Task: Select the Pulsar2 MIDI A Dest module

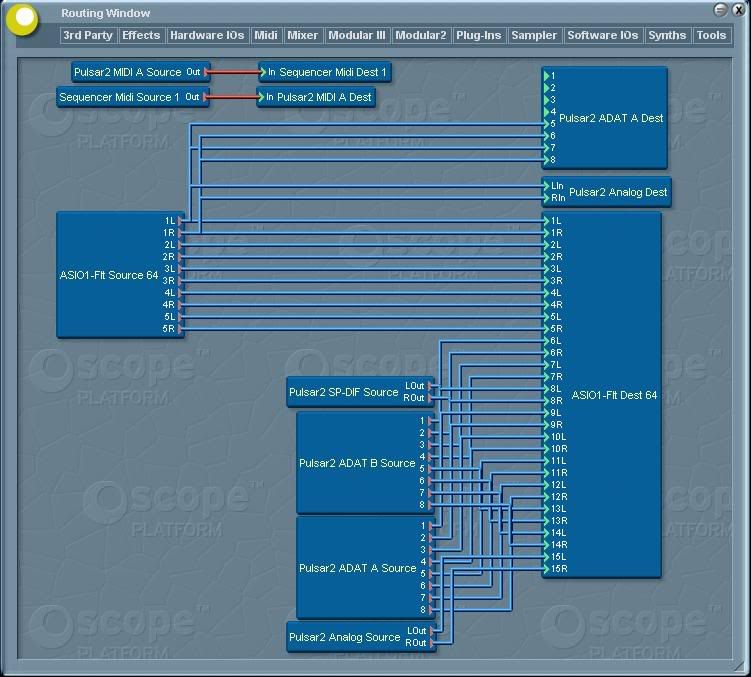Action: 316,97
